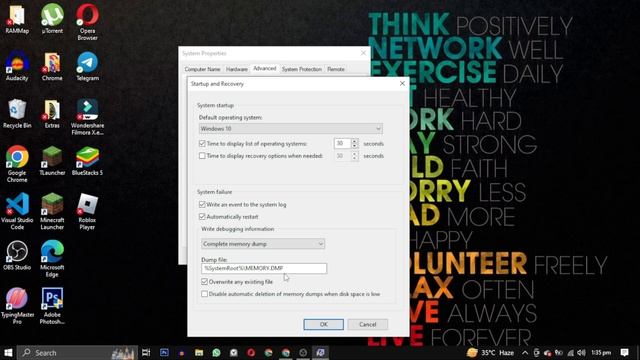The height and width of the screenshot is (360, 640).
Task: Open the RAMMap desktop icon
Action: (x=17, y=19)
